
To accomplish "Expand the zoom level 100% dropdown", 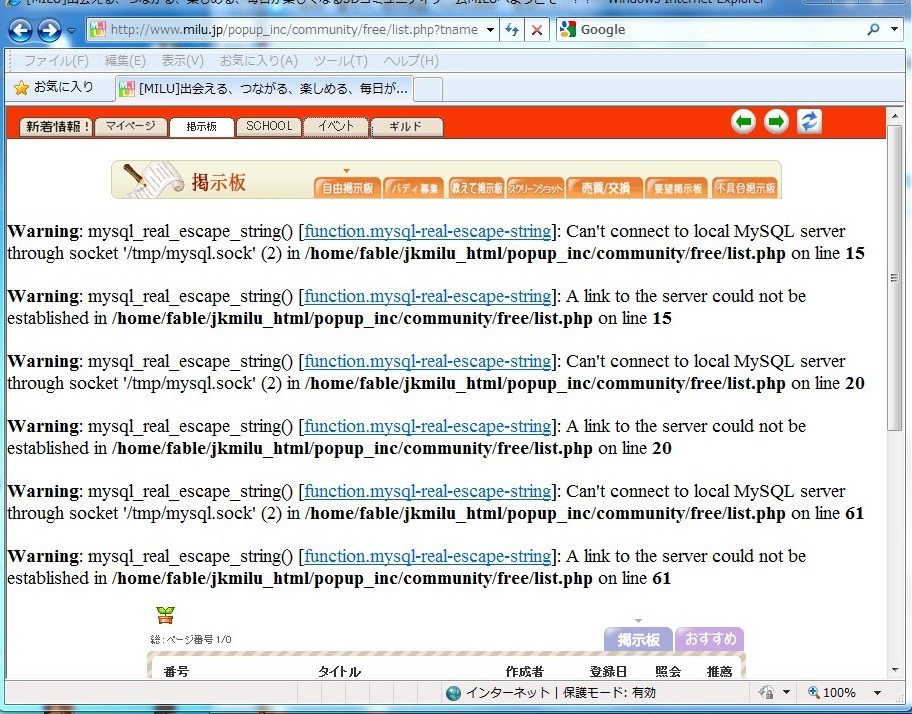I will [x=878, y=693].
